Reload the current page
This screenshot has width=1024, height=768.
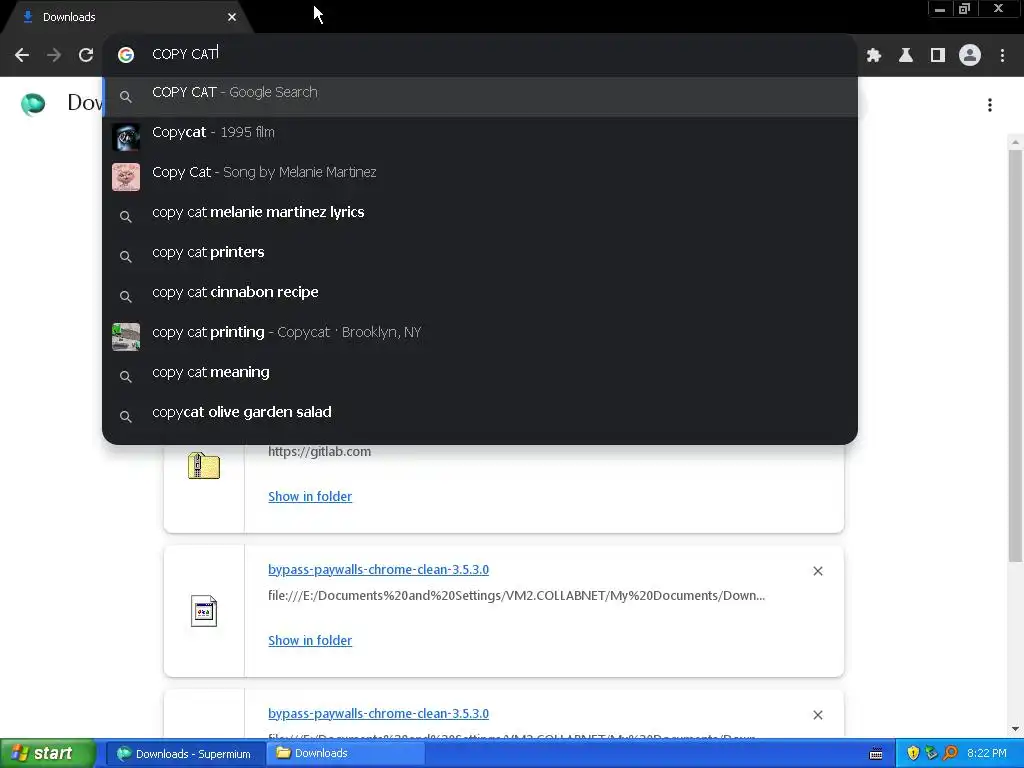pyautogui.click(x=86, y=55)
